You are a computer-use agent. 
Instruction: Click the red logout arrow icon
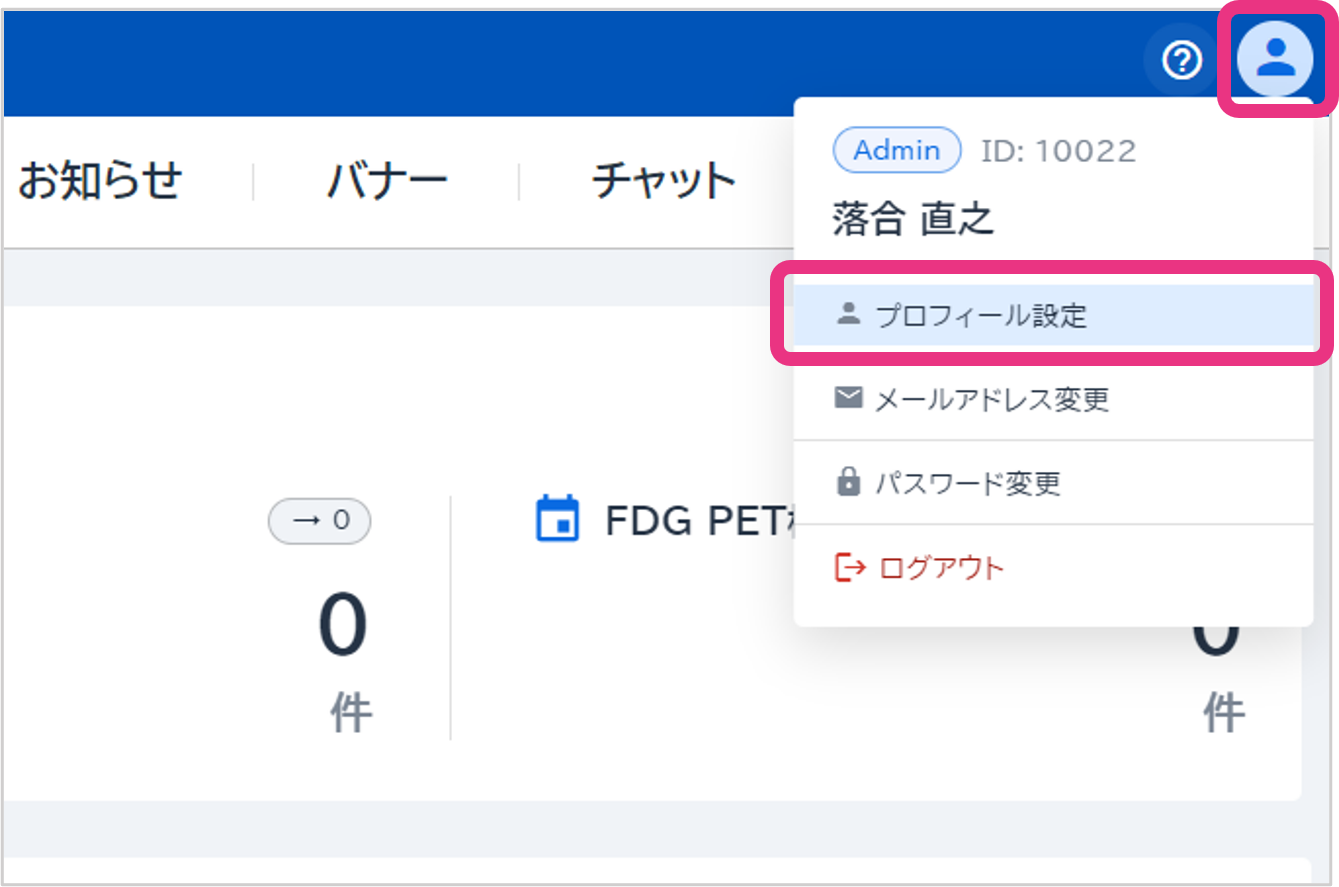848,568
